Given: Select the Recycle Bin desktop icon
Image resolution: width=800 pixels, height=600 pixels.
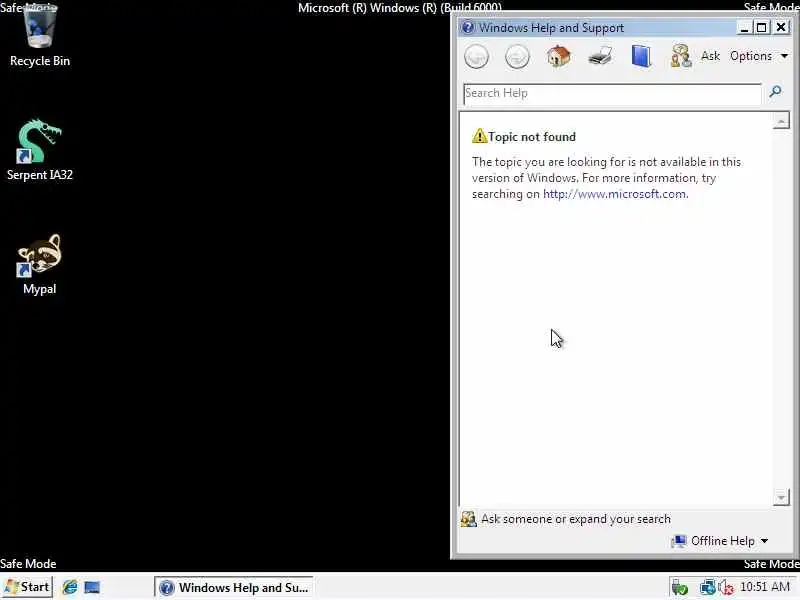Looking at the screenshot, I should [40, 35].
